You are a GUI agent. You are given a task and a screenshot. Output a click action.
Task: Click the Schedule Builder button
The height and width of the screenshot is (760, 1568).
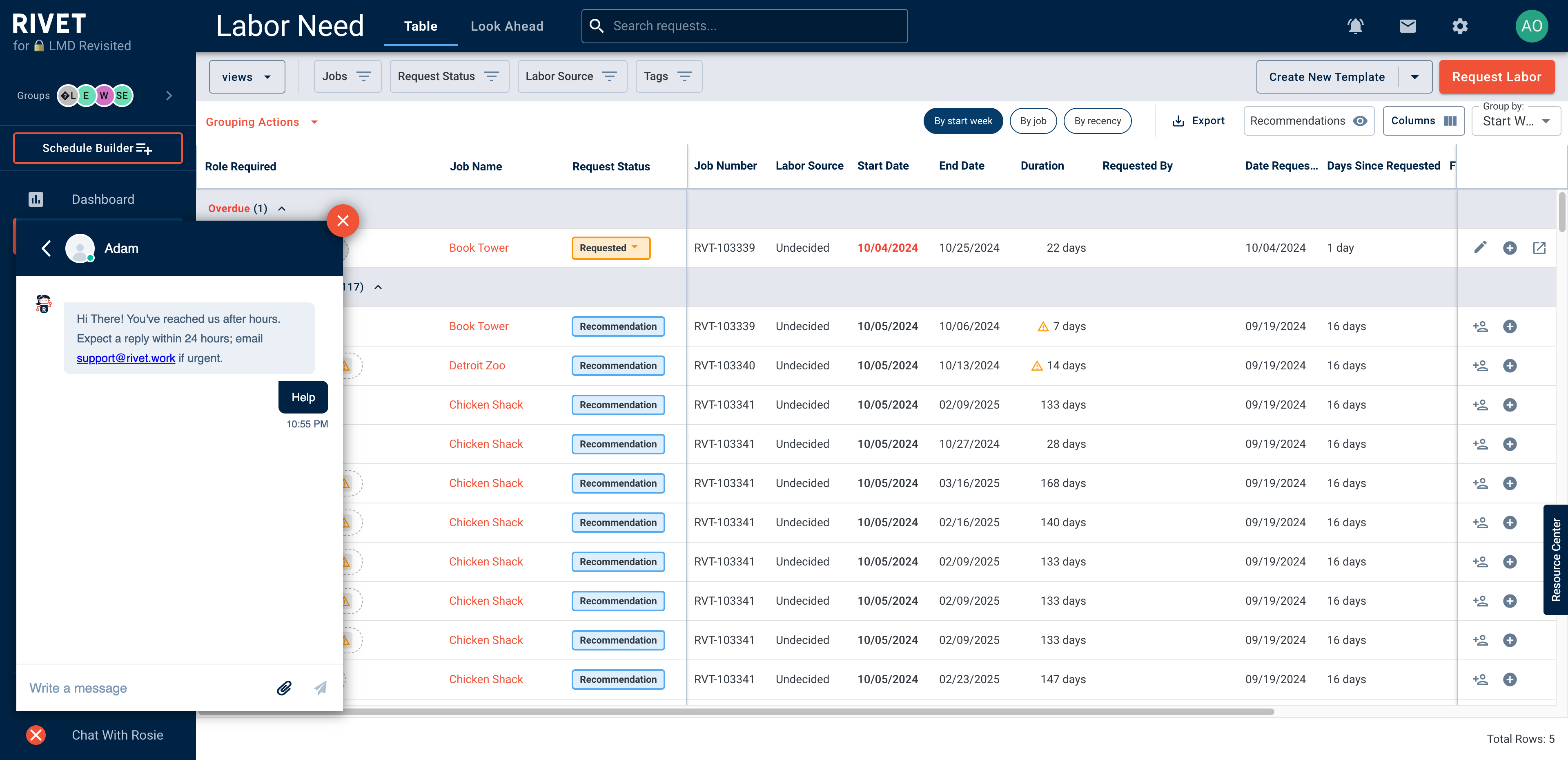pos(98,148)
